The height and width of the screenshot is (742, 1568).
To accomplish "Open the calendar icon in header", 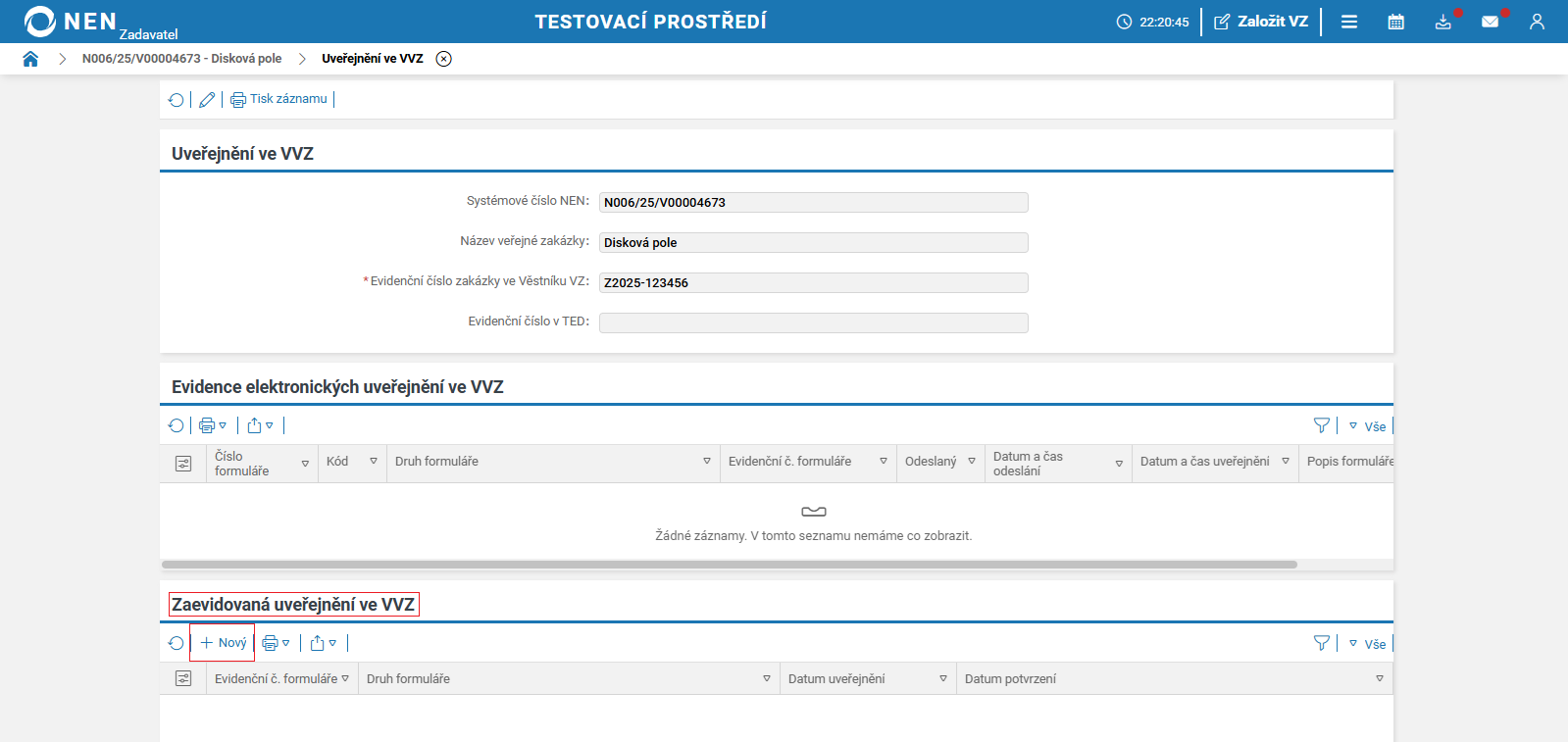I will [x=1395, y=22].
